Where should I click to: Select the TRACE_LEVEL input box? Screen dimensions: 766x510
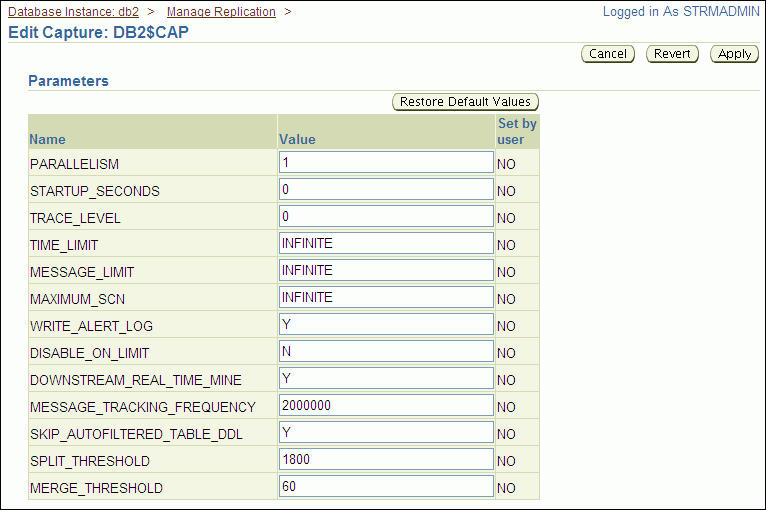(386, 216)
